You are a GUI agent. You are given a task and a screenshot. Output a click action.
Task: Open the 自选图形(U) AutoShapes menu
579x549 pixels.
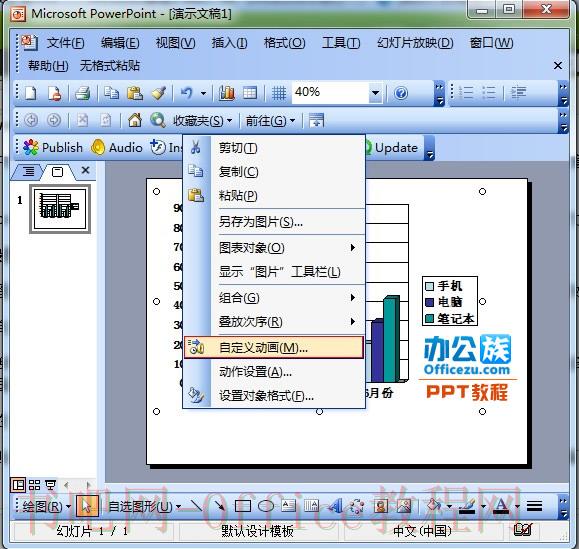click(x=144, y=507)
